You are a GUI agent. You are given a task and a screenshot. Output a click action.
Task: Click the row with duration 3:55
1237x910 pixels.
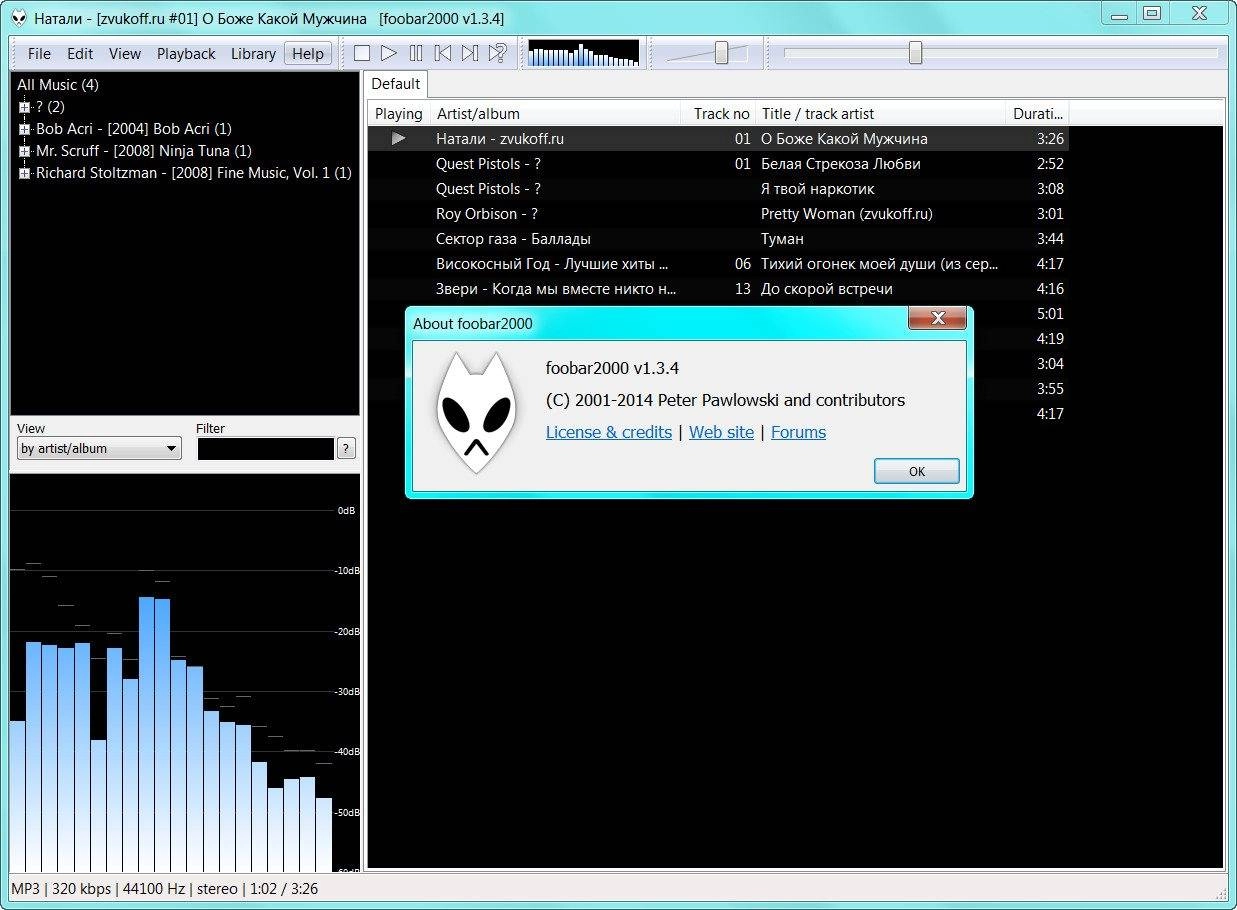point(1050,389)
